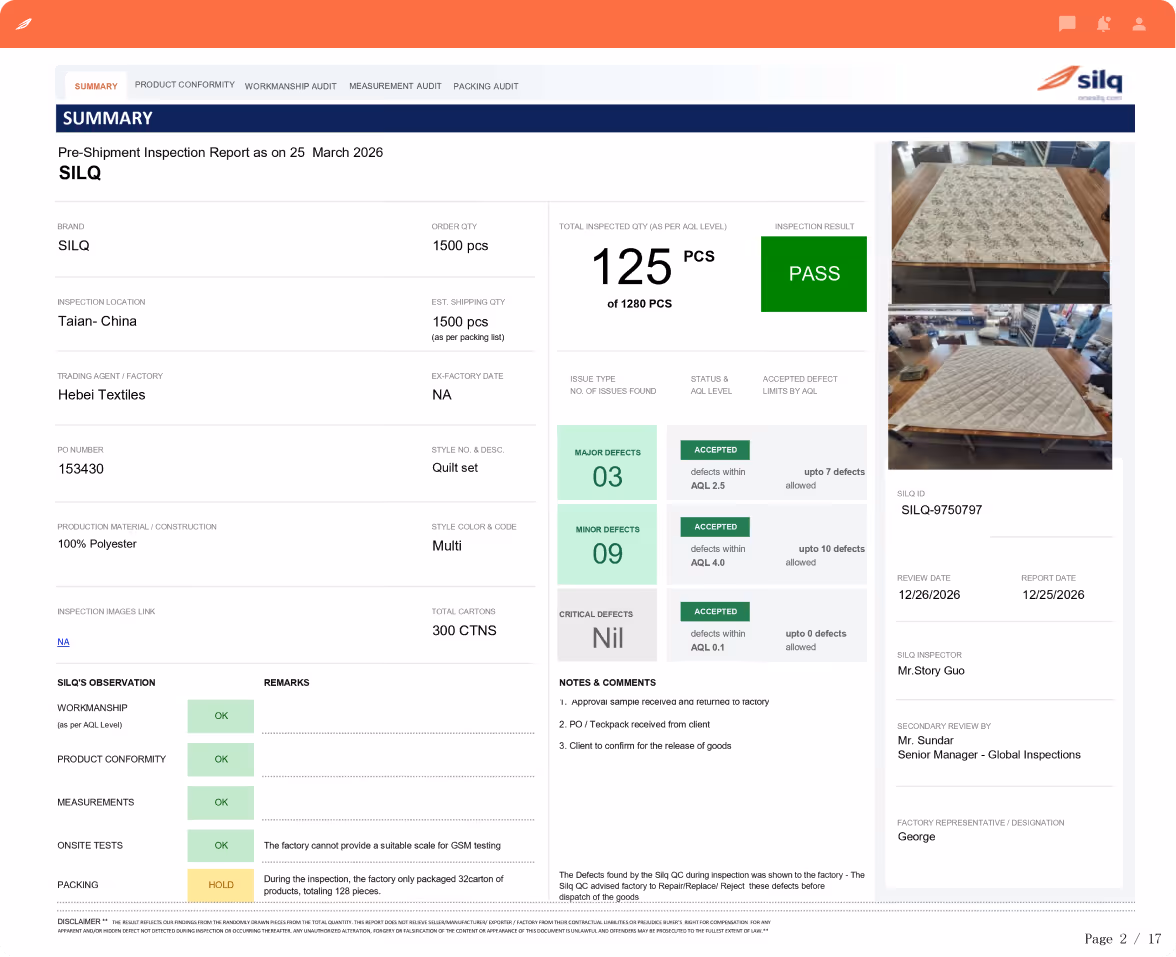Click the Product Conformity OK status
This screenshot has height=957, width=1176.
220,760
